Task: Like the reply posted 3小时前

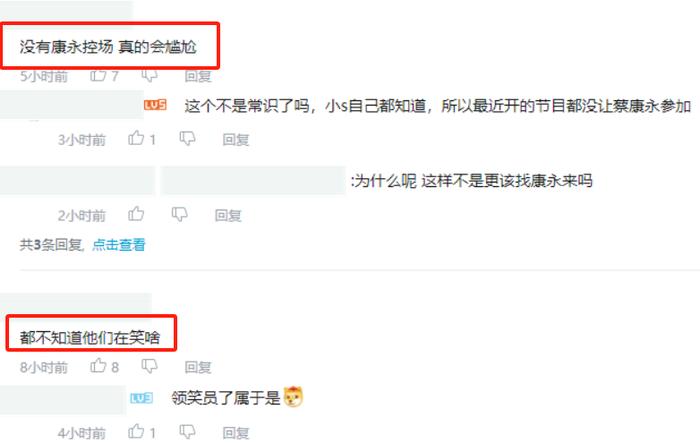Action: pyautogui.click(x=136, y=138)
